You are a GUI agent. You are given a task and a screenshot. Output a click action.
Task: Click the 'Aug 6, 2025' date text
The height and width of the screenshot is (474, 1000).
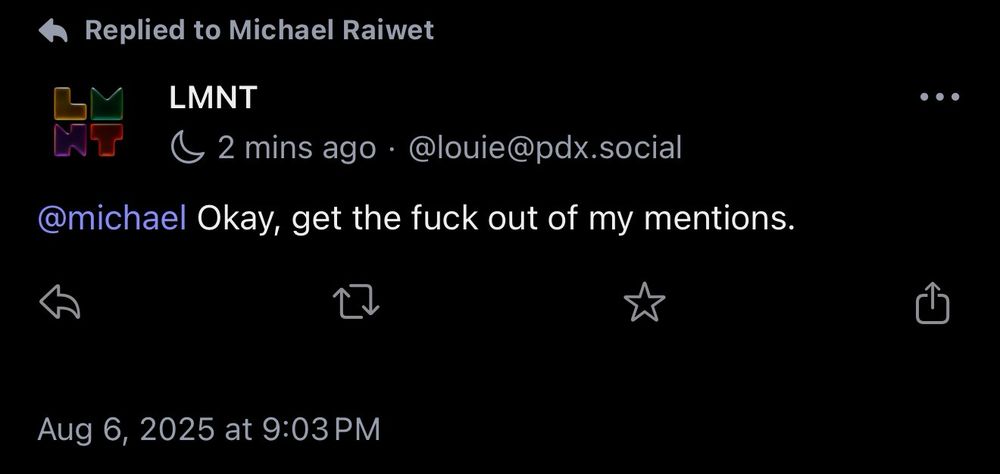pyautogui.click(x=126, y=429)
